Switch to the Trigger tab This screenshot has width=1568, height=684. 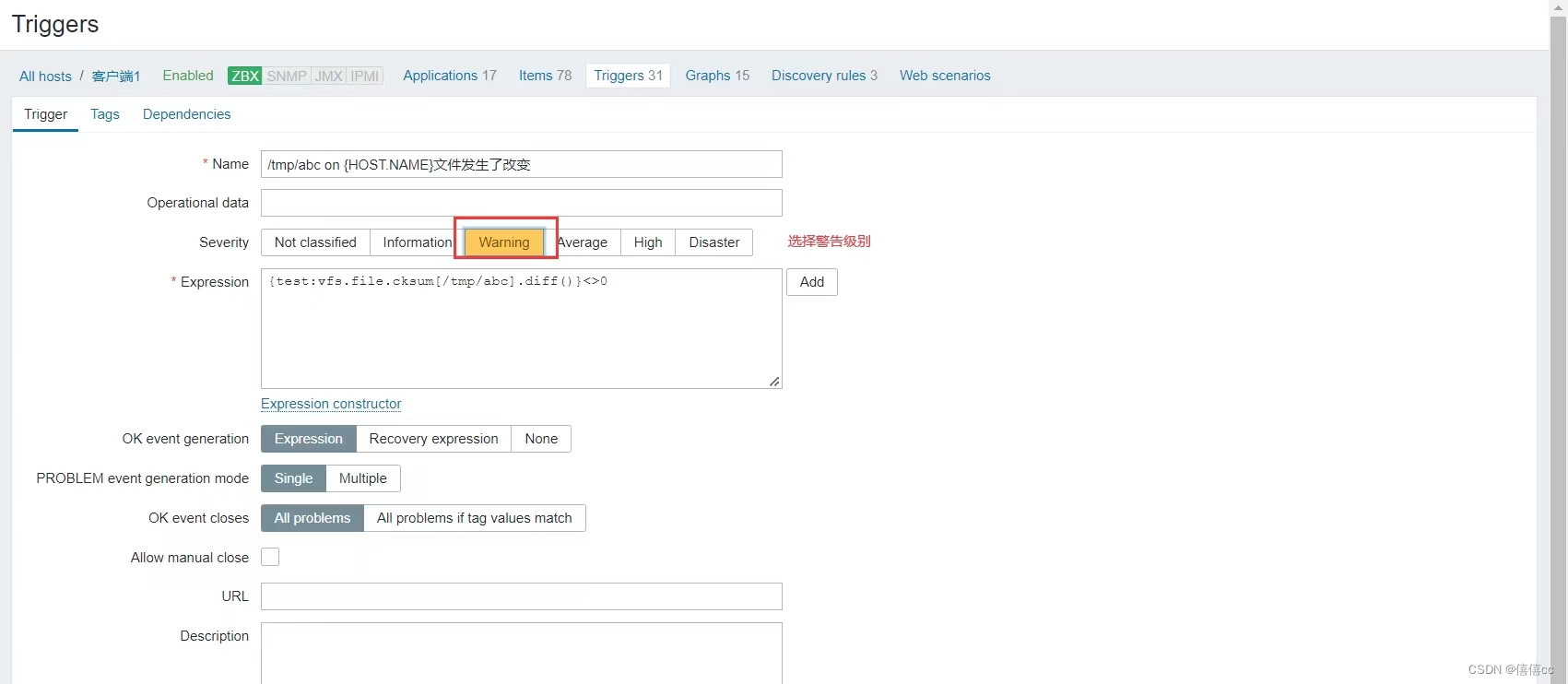pos(46,114)
